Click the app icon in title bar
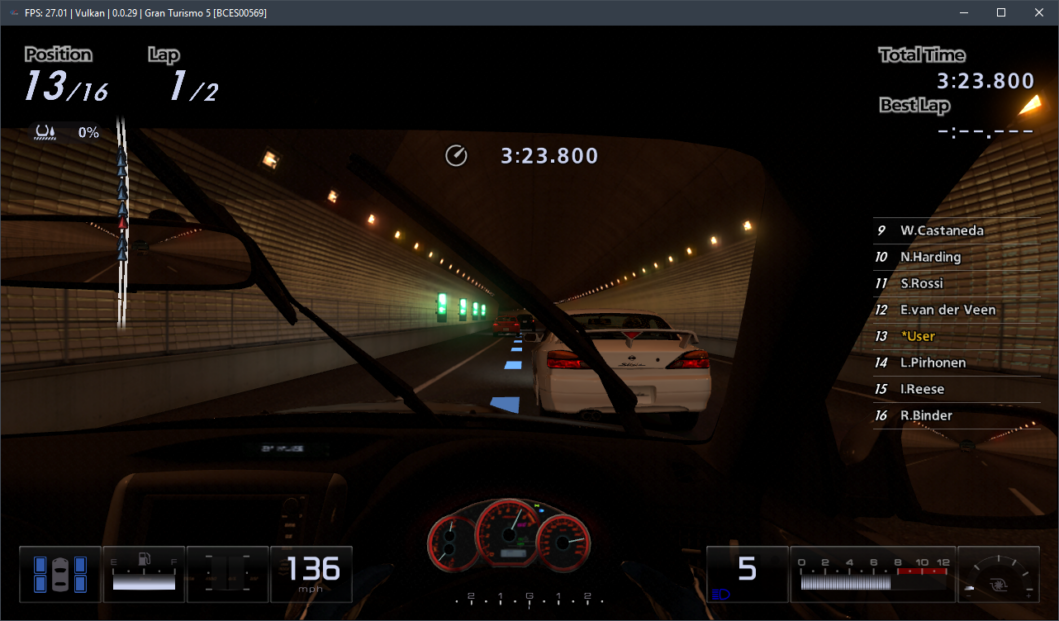Image resolution: width=1059 pixels, height=621 pixels. (x=12, y=13)
